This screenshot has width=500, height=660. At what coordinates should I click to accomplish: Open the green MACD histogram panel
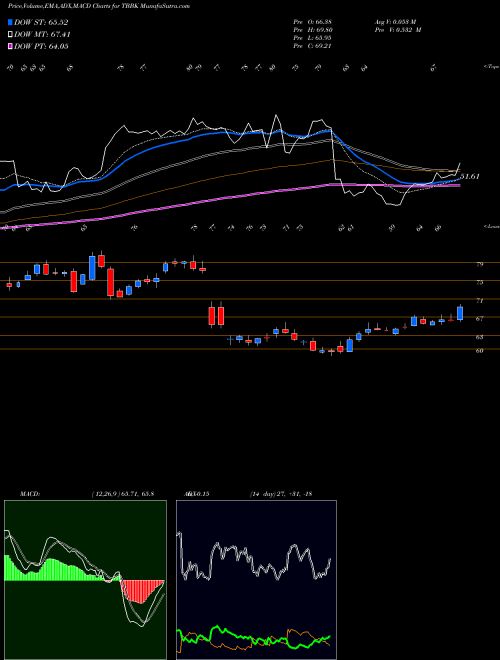pyautogui.click(x=85, y=580)
